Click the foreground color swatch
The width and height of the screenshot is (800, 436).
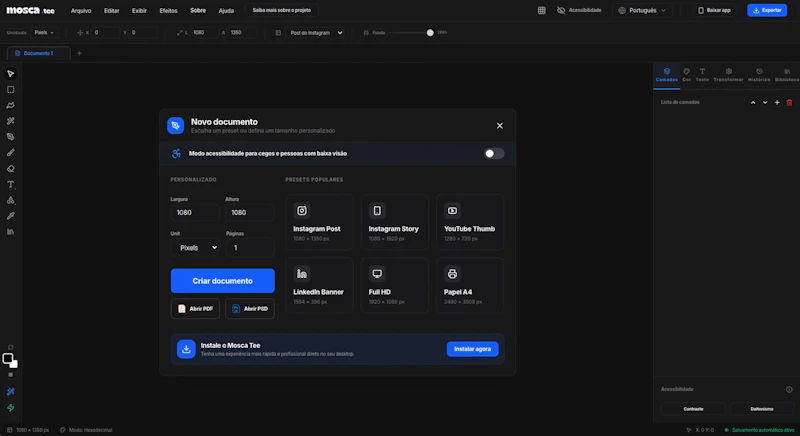click(8, 358)
